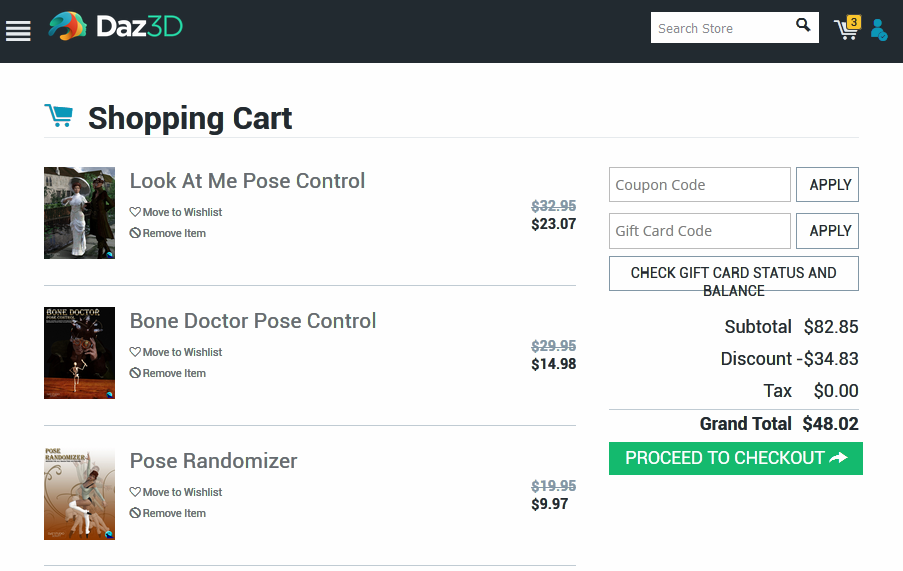Click the search magnifier icon
The width and height of the screenshot is (903, 571).
pos(803,26)
